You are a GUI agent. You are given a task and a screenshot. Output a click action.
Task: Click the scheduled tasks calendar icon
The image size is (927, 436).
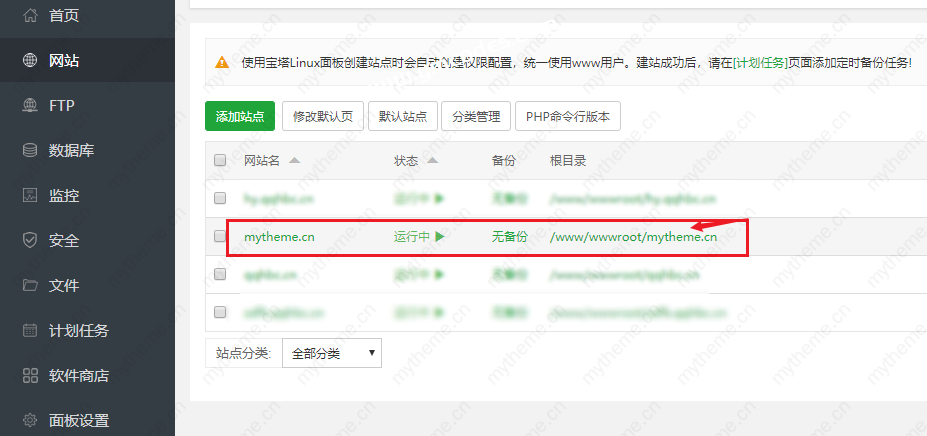point(30,331)
